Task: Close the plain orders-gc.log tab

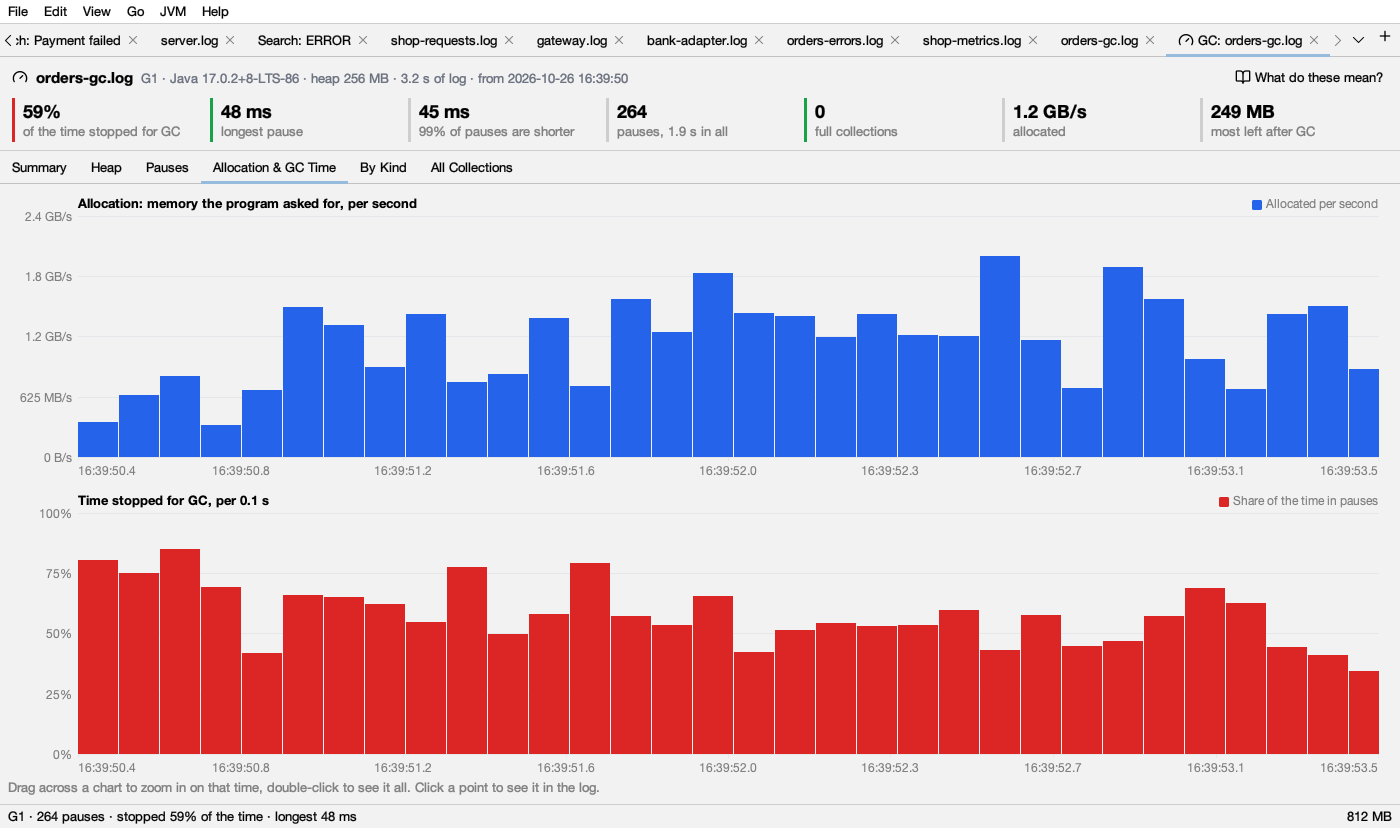Action: (x=1150, y=40)
